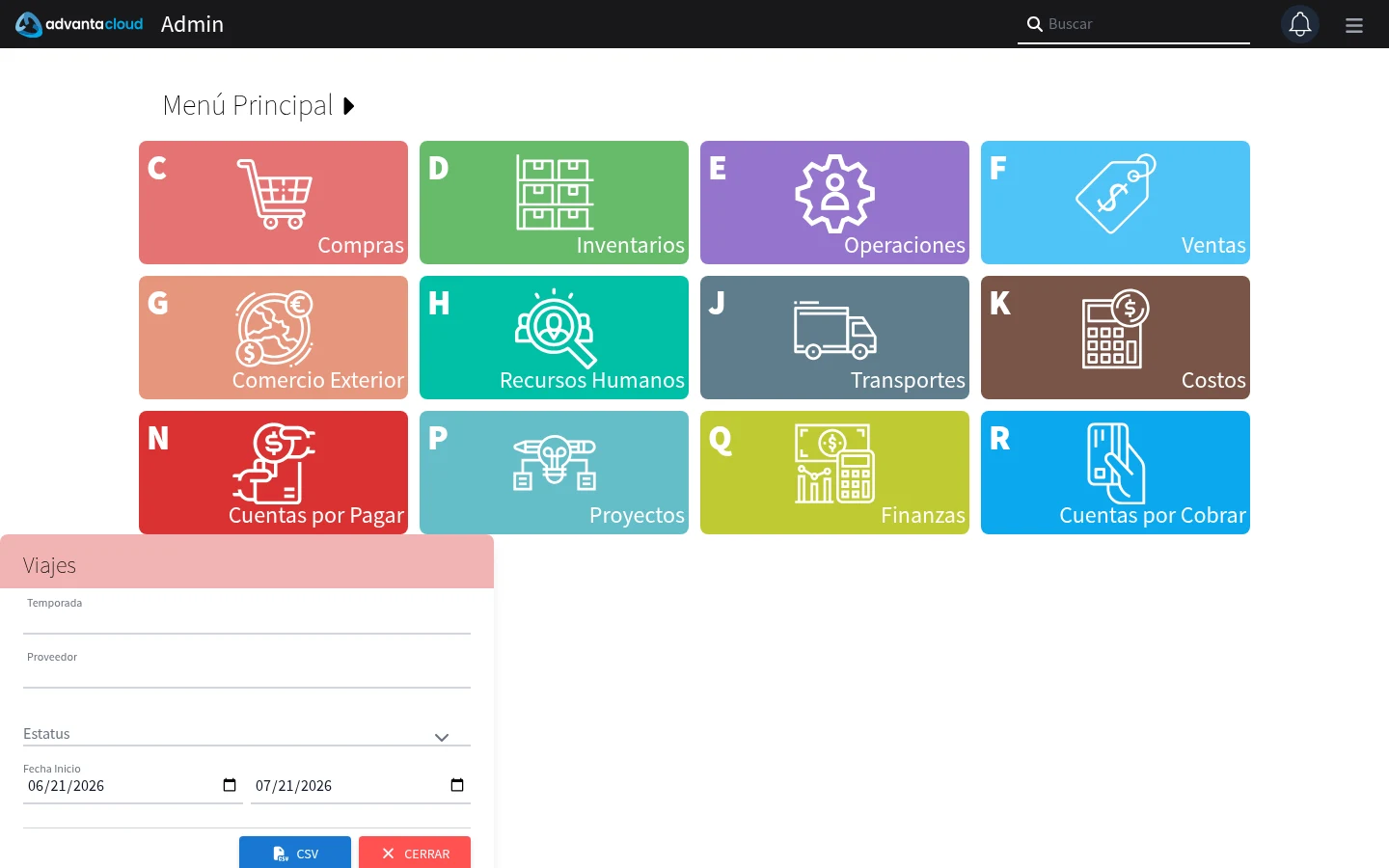
Task: Open the Compras shopping cart icon
Action: 274,194
